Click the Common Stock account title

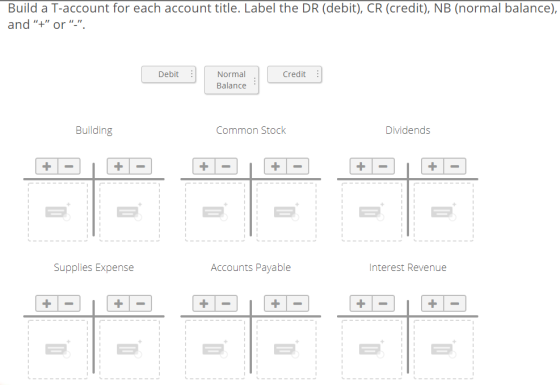251,130
